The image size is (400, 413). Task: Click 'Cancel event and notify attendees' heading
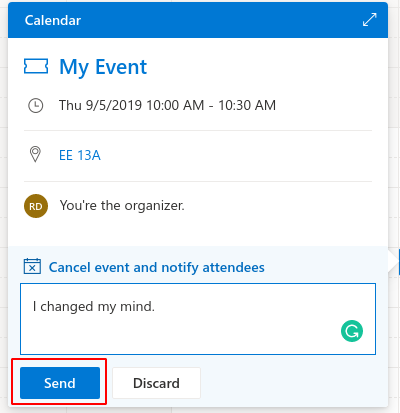coord(157,267)
